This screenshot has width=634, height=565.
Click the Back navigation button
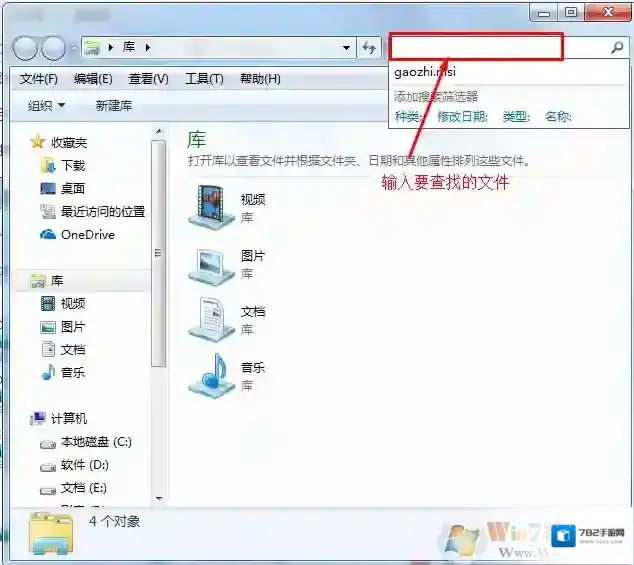25,48
